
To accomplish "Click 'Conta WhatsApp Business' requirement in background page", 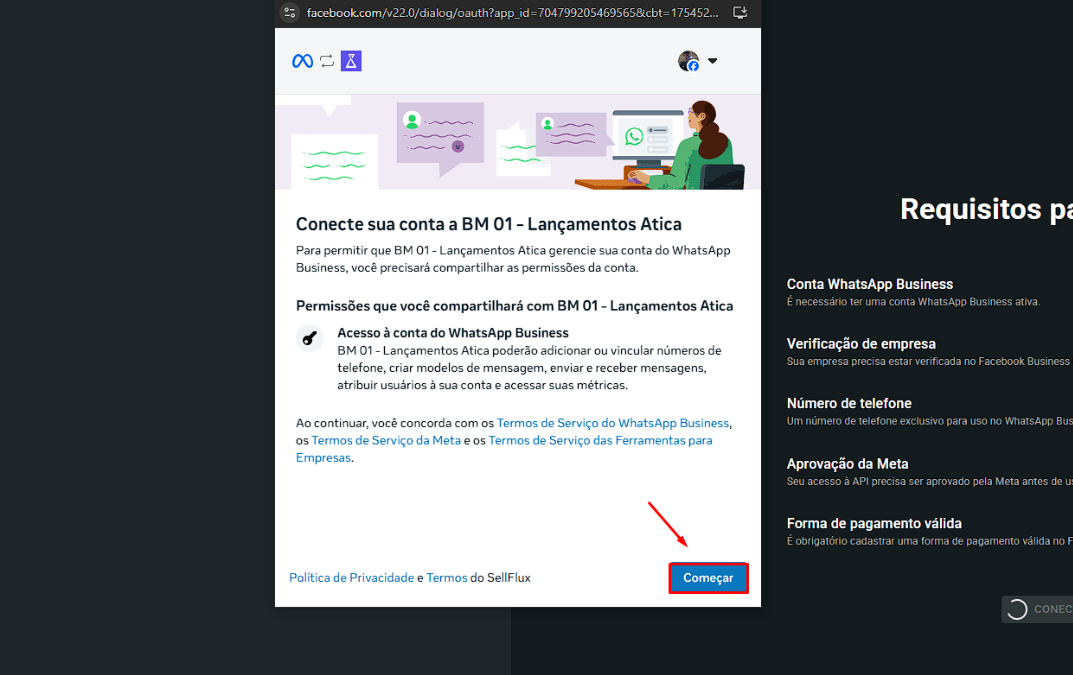I will pyautogui.click(x=870, y=284).
